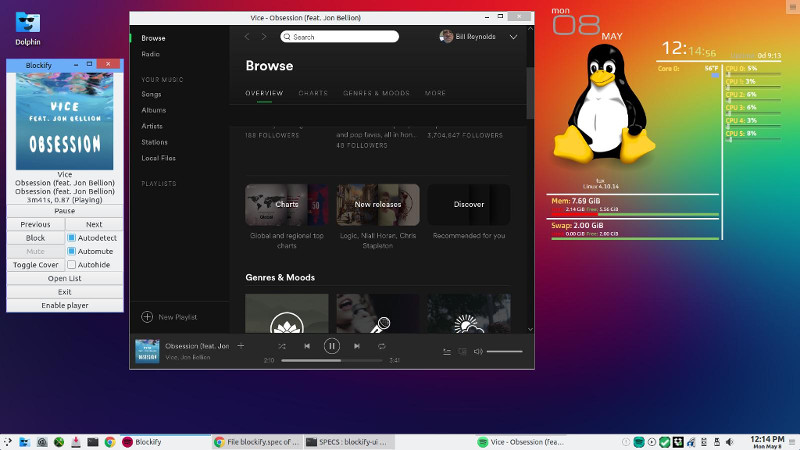This screenshot has width=800, height=450.
Task: Uncheck the Autodetect checkbox
Action: pos(71,238)
